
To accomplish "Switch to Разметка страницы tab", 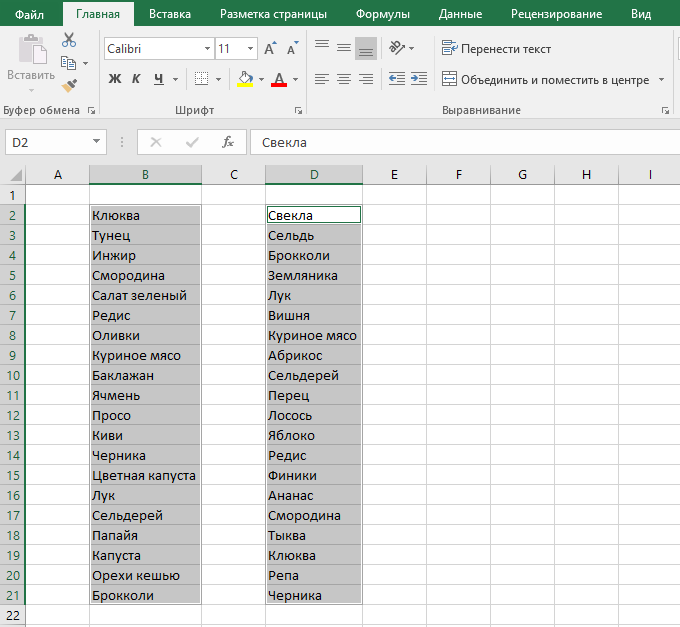I will tap(273, 14).
